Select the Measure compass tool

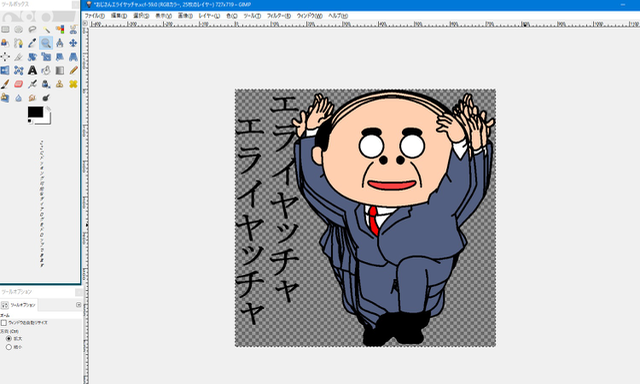point(60,43)
